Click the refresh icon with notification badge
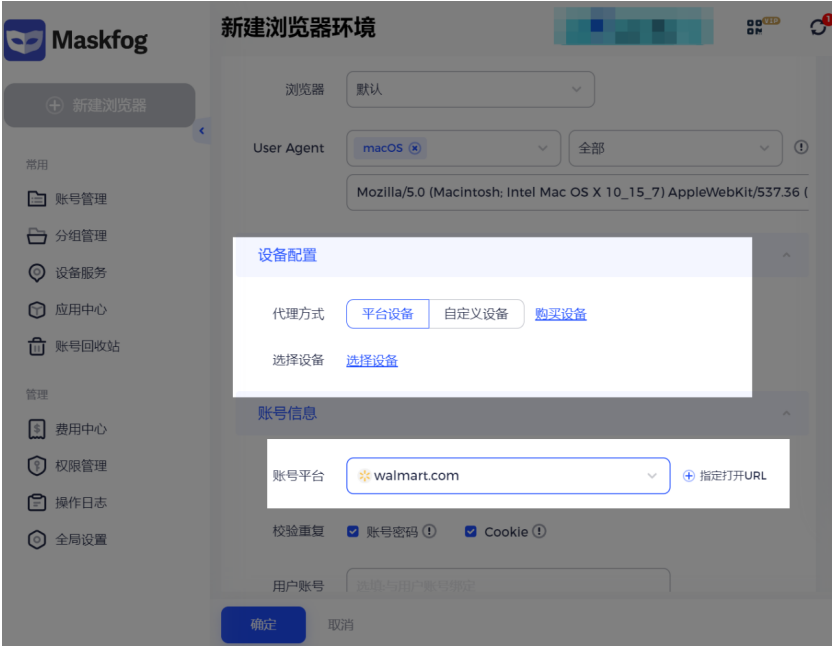Screen dimensions: 832x646 [819, 27]
